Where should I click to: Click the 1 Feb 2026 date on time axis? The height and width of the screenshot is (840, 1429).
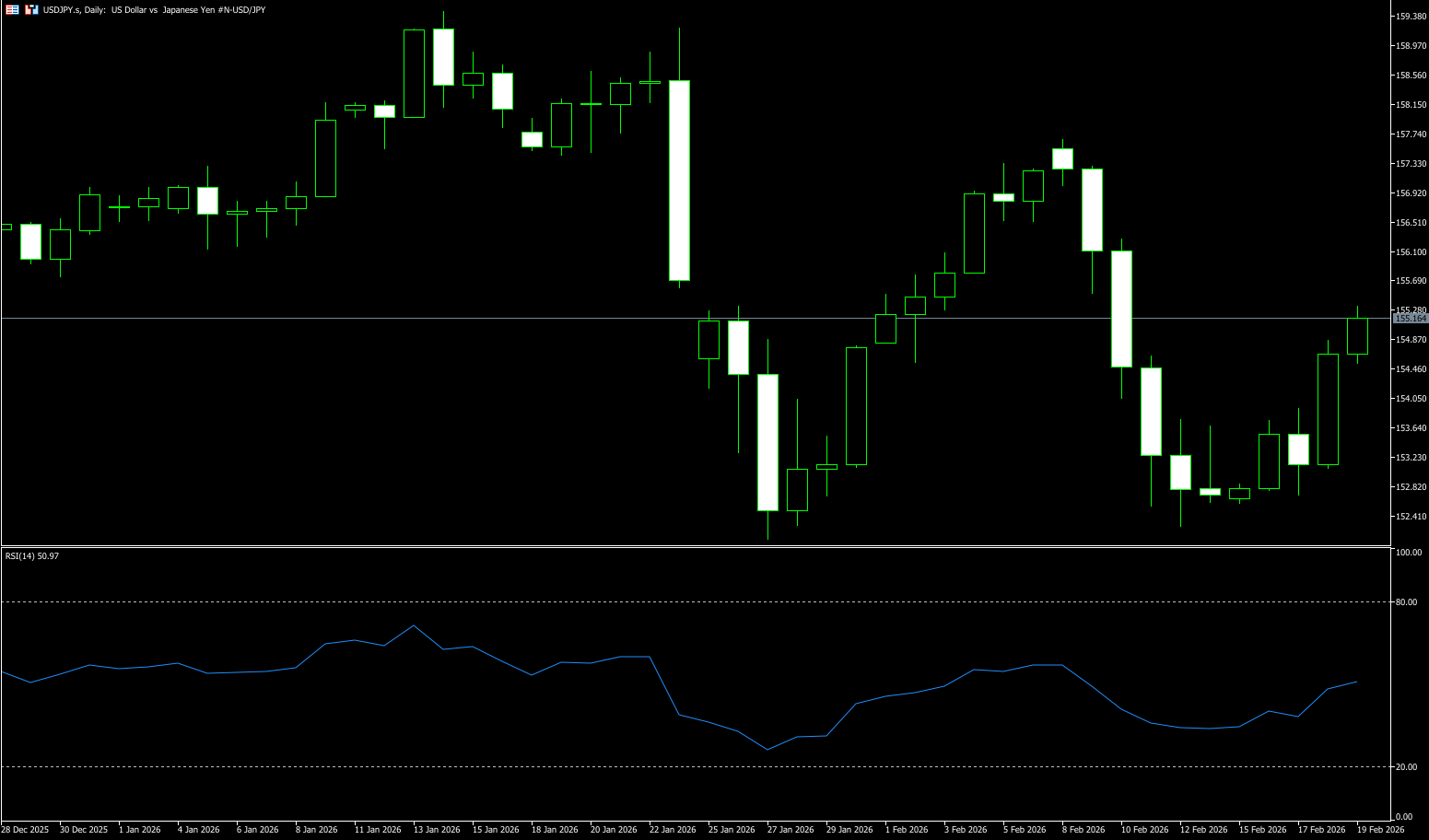click(x=907, y=830)
